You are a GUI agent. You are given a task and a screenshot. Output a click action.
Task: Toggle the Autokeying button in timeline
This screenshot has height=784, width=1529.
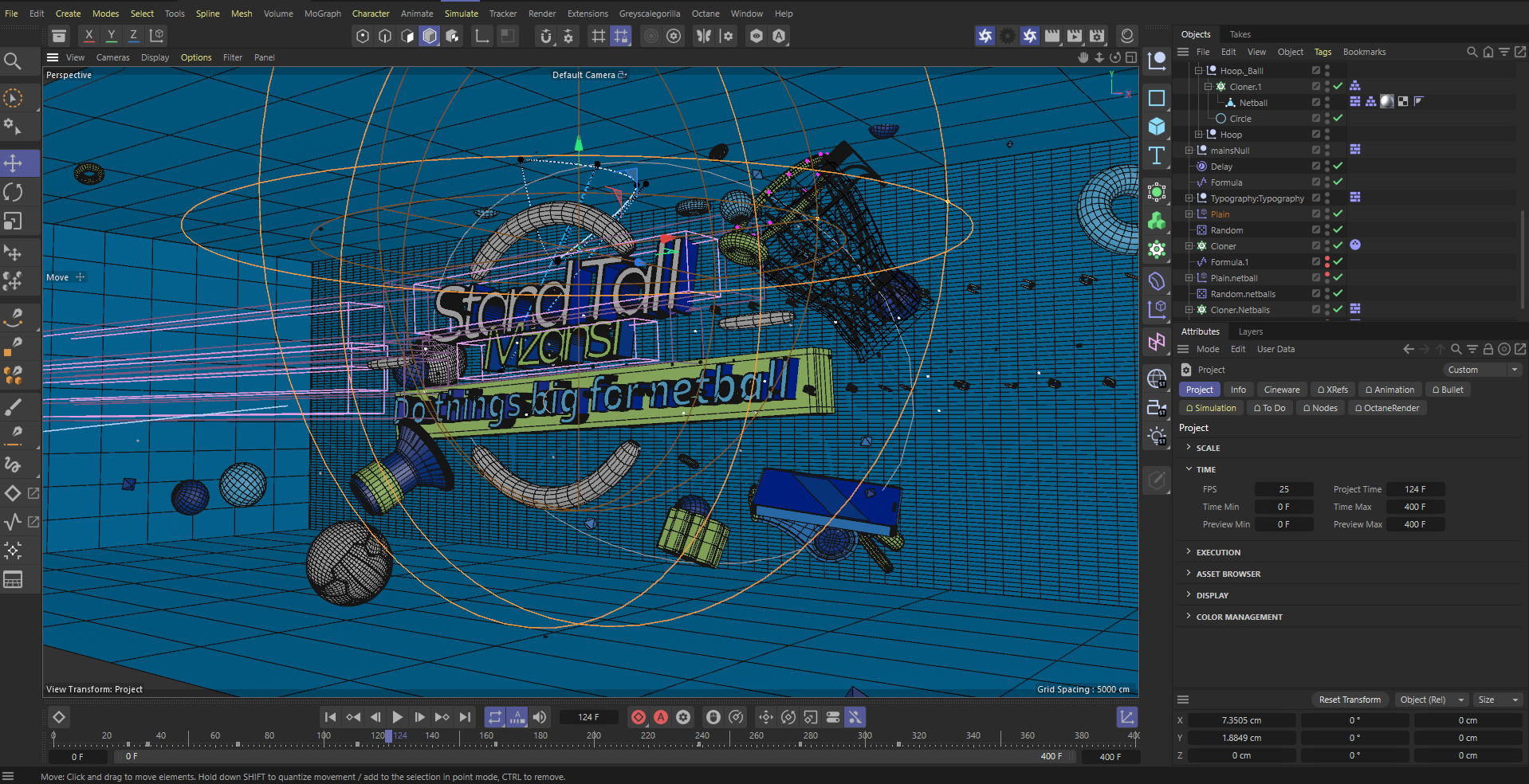660,717
